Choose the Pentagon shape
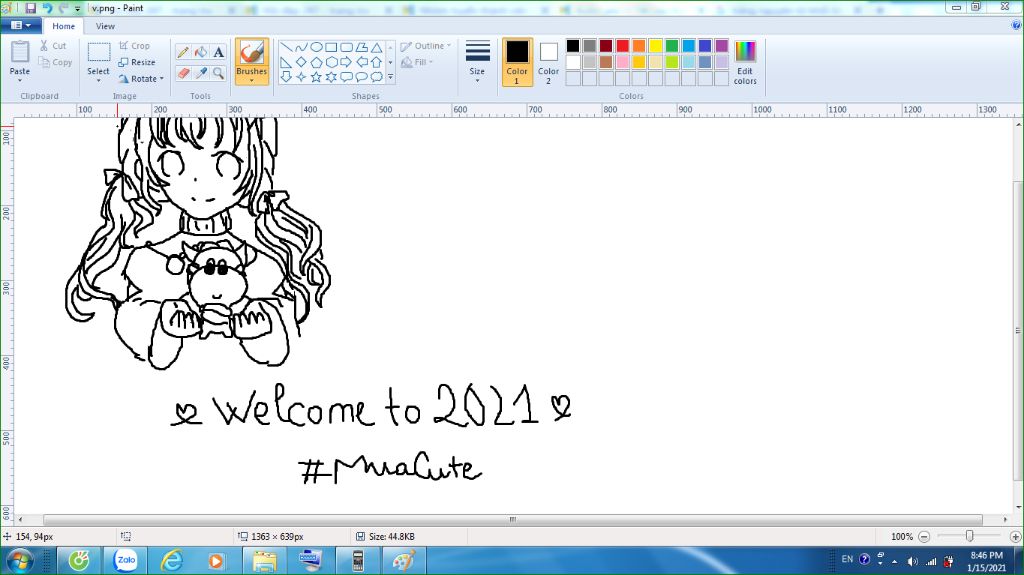The width and height of the screenshot is (1024, 575). 316,62
